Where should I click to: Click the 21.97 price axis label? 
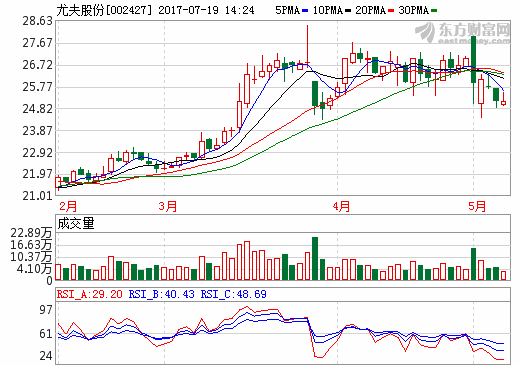pyautogui.click(x=38, y=174)
